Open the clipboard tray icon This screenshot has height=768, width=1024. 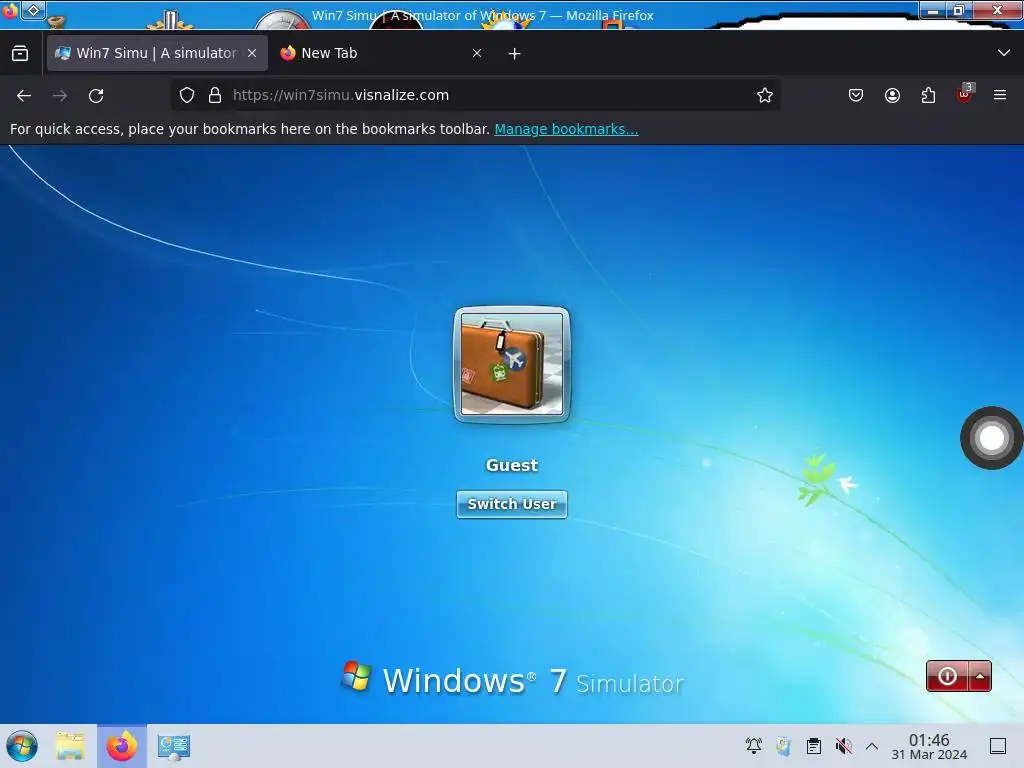click(814, 746)
